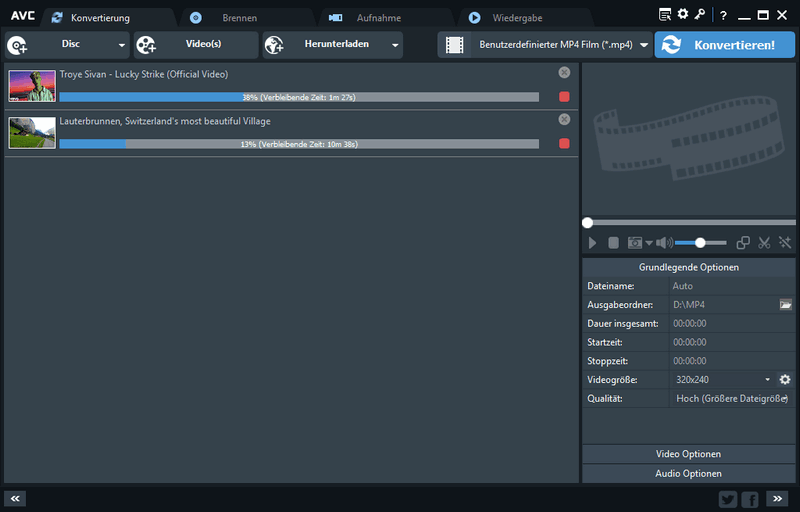800x512 pixels.
Task: Mute the preview volume speaker
Action: point(664,243)
